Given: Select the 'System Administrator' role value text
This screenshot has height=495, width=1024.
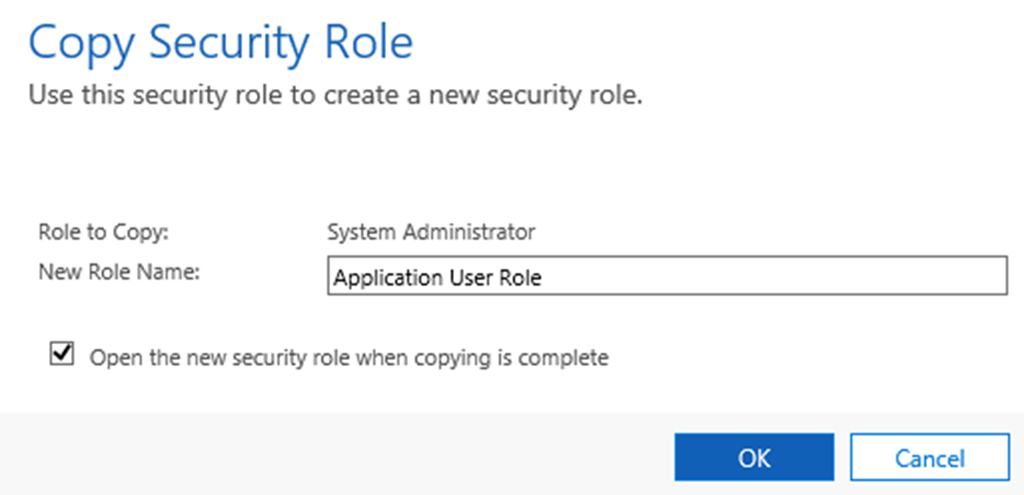Looking at the screenshot, I should (431, 232).
